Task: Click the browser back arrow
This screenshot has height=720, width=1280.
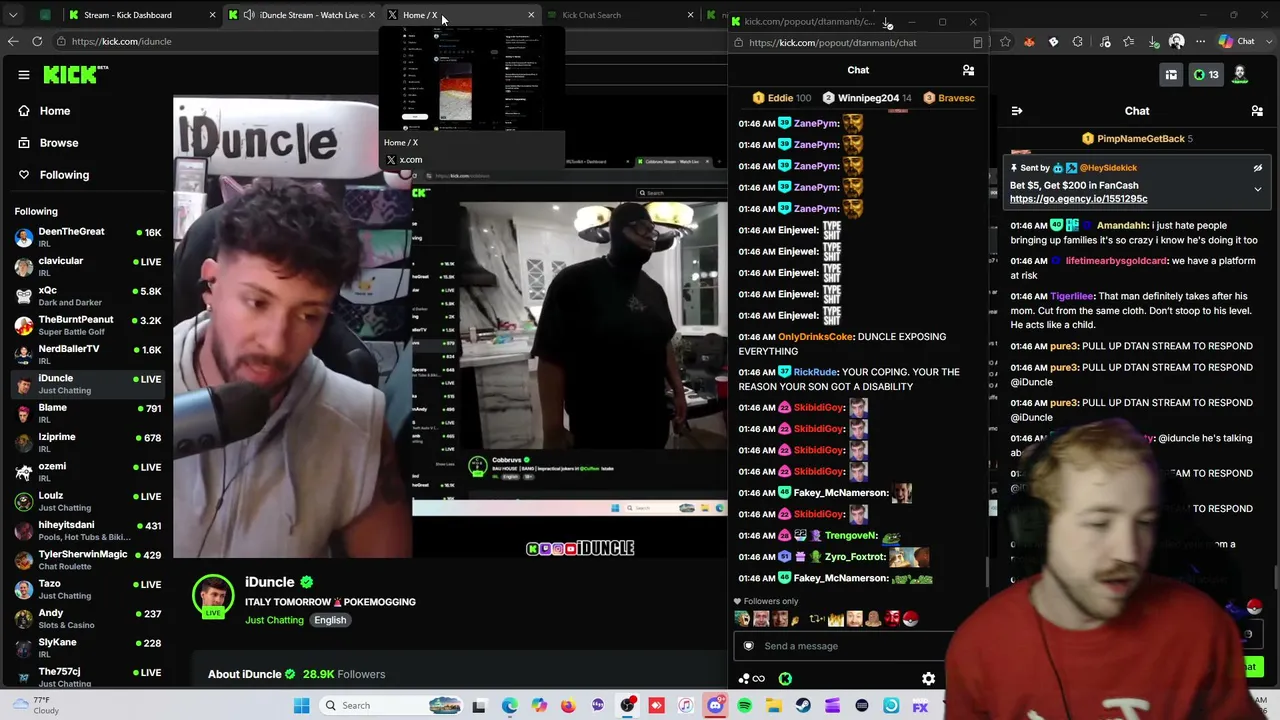Action: [13, 41]
